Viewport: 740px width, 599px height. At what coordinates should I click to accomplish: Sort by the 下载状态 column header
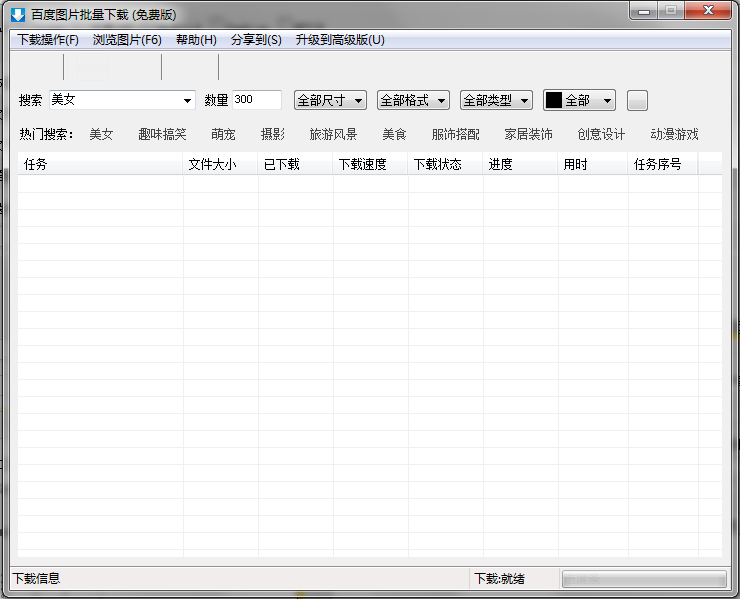(445, 164)
